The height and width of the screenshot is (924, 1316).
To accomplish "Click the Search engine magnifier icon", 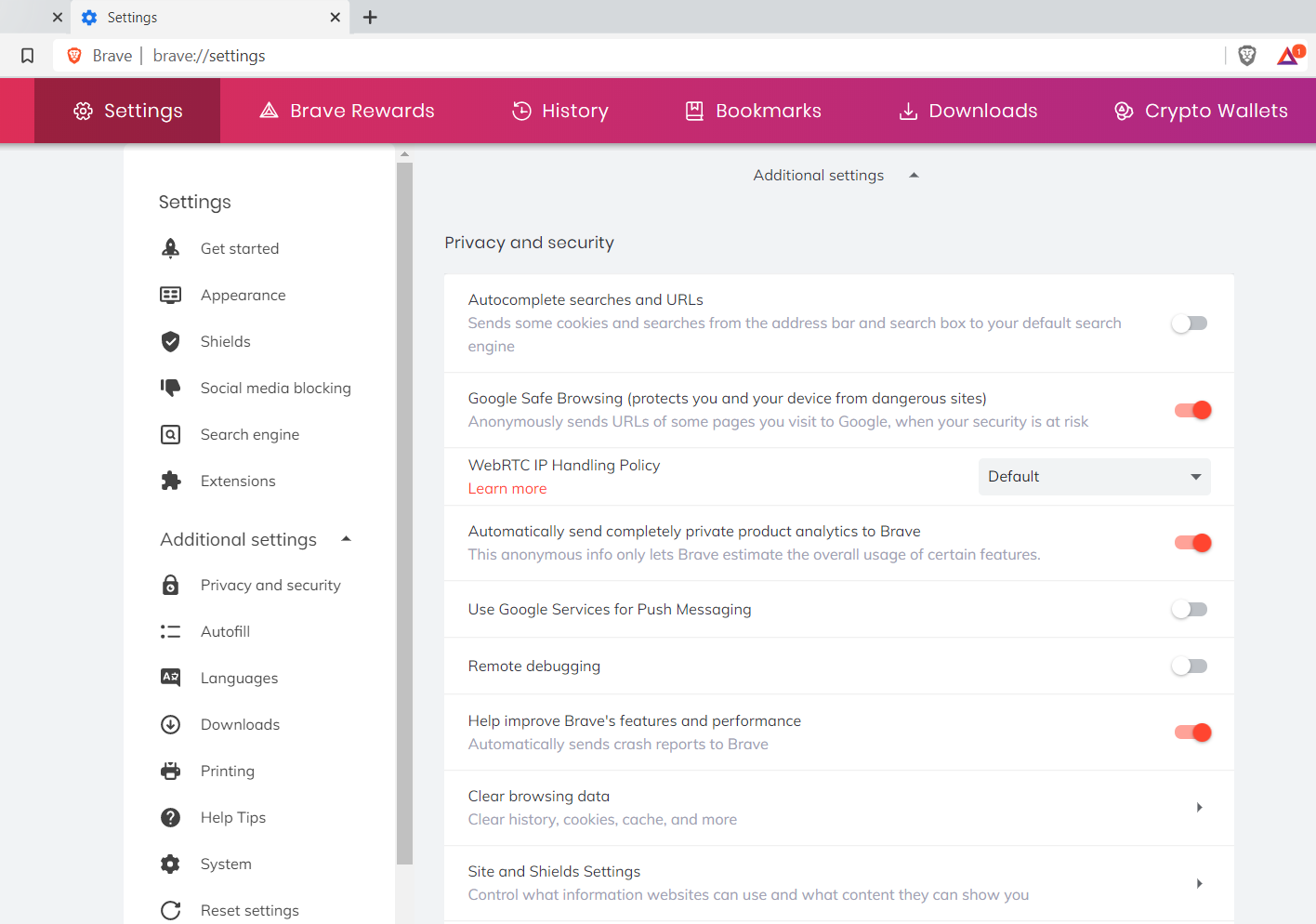I will [171, 434].
